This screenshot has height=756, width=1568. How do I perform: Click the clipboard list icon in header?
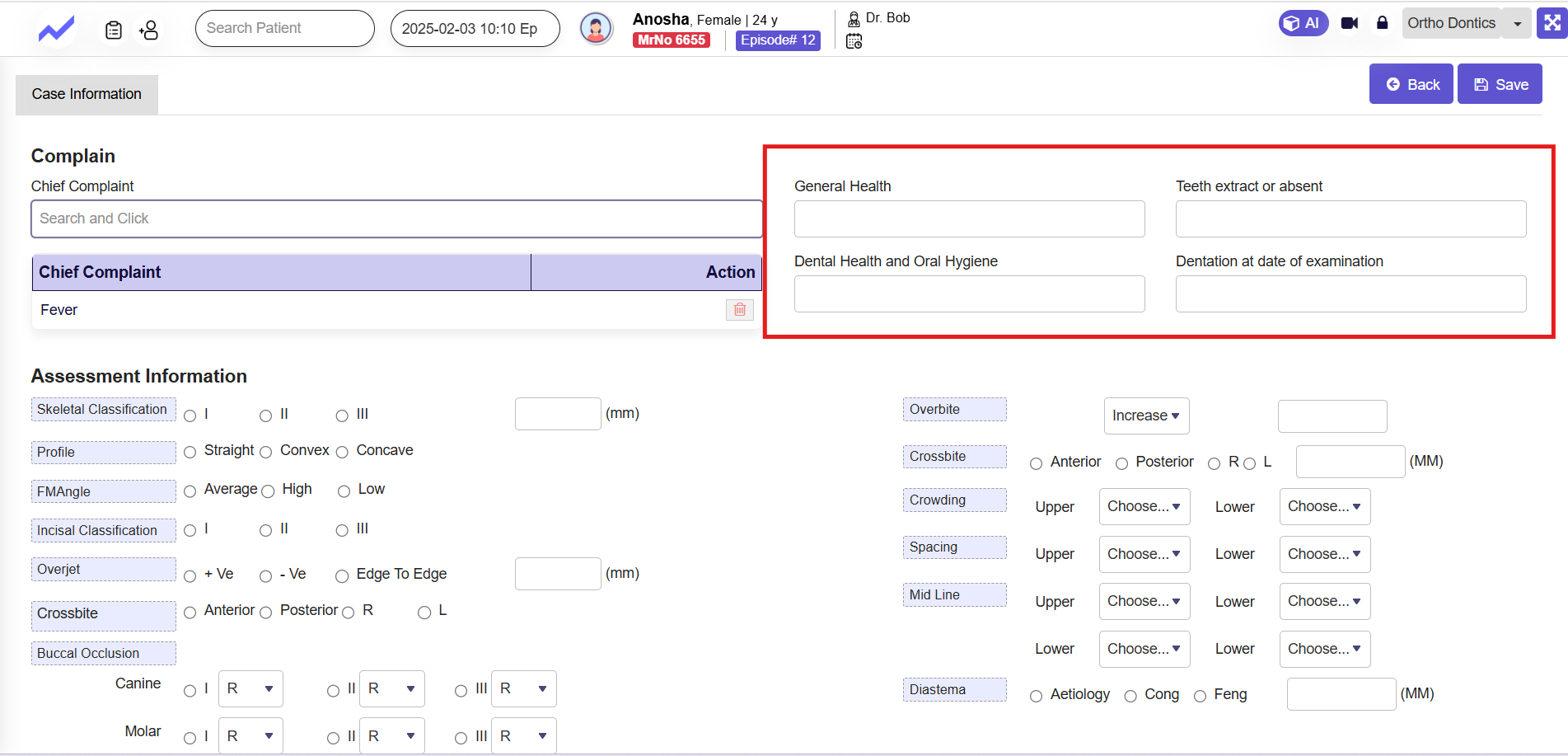[x=114, y=31]
